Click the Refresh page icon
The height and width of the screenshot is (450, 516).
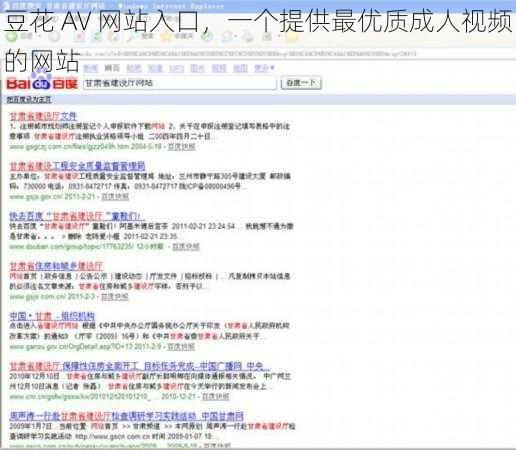tap(97, 37)
